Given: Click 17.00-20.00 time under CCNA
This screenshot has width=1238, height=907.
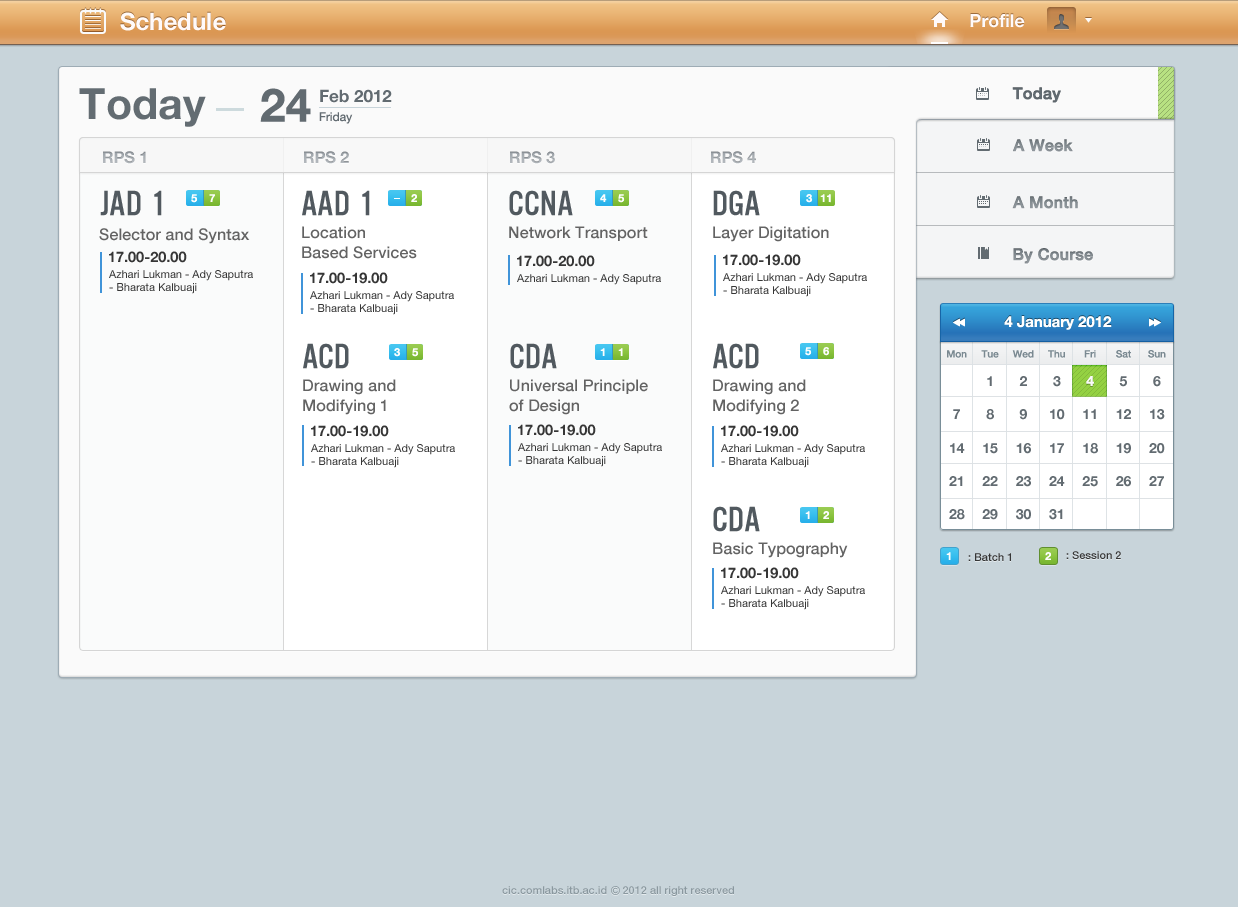Looking at the screenshot, I should point(555,261).
